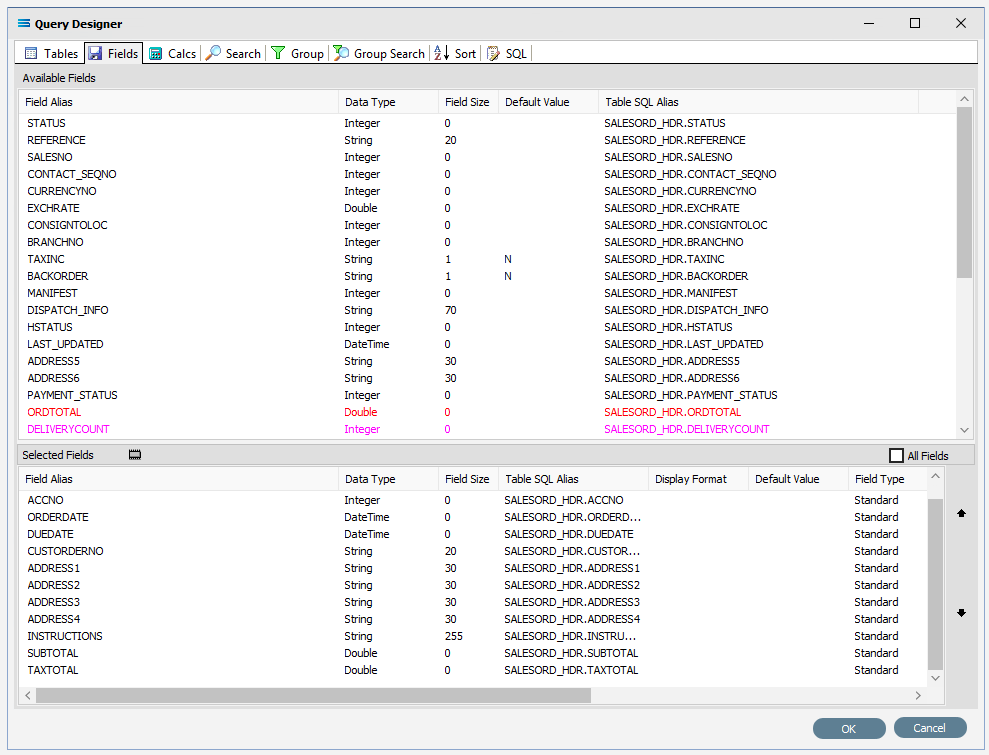This screenshot has width=989, height=755.
Task: Select the CONSIGNTOLOC field
Action: tap(488, 225)
